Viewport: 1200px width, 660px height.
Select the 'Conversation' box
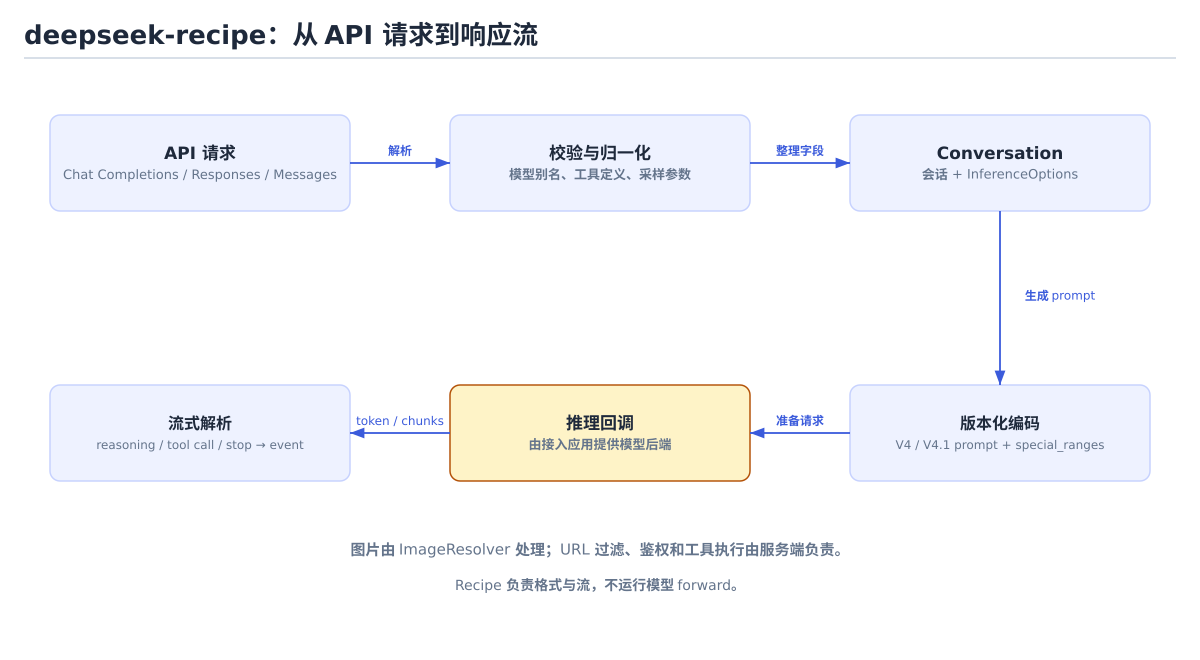pos(1000,163)
